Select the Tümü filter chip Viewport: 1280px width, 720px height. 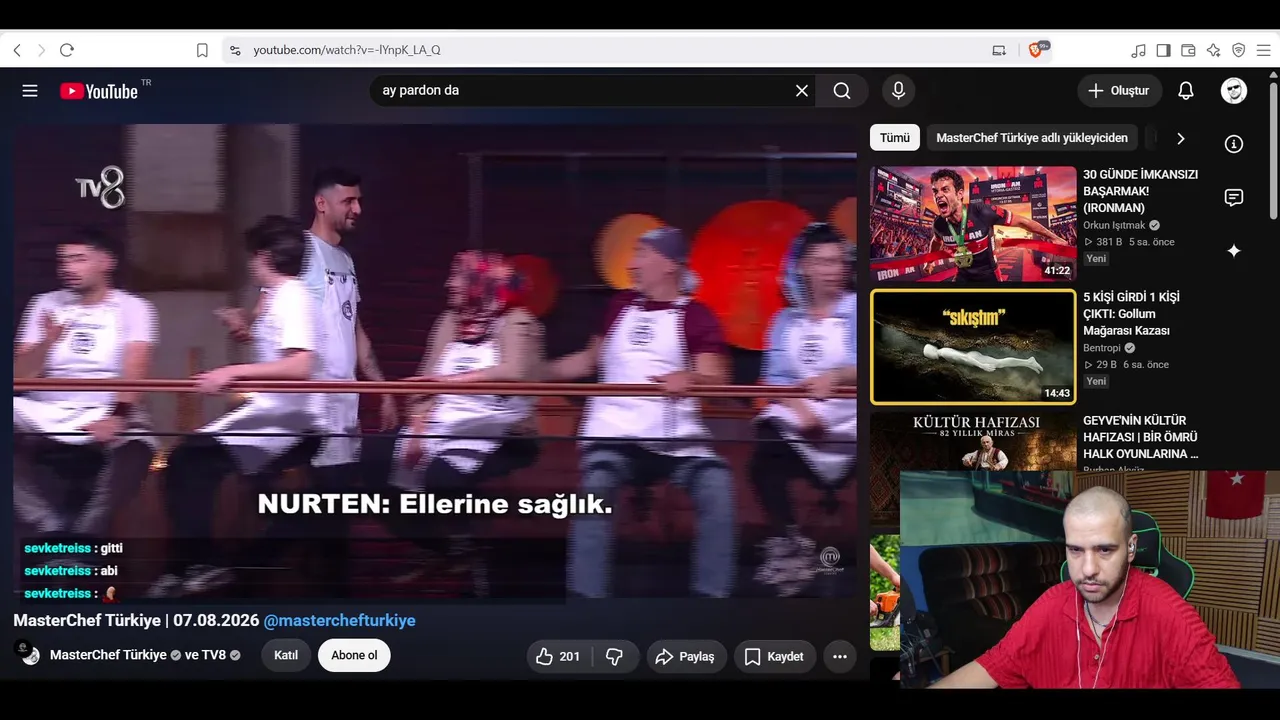coord(895,138)
